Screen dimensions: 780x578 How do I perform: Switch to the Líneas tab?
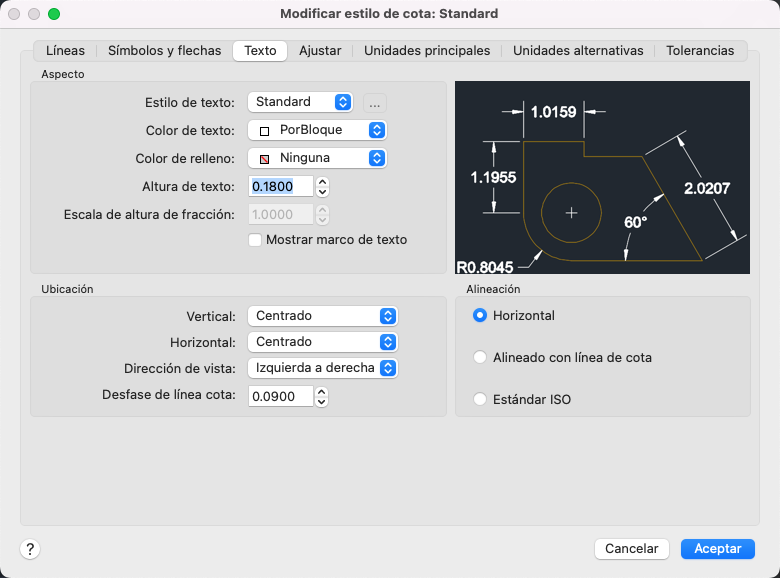point(65,50)
